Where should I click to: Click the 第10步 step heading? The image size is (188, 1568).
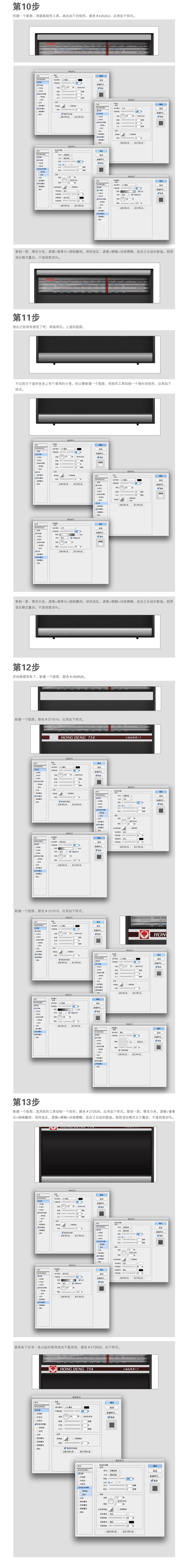click(26, 6)
